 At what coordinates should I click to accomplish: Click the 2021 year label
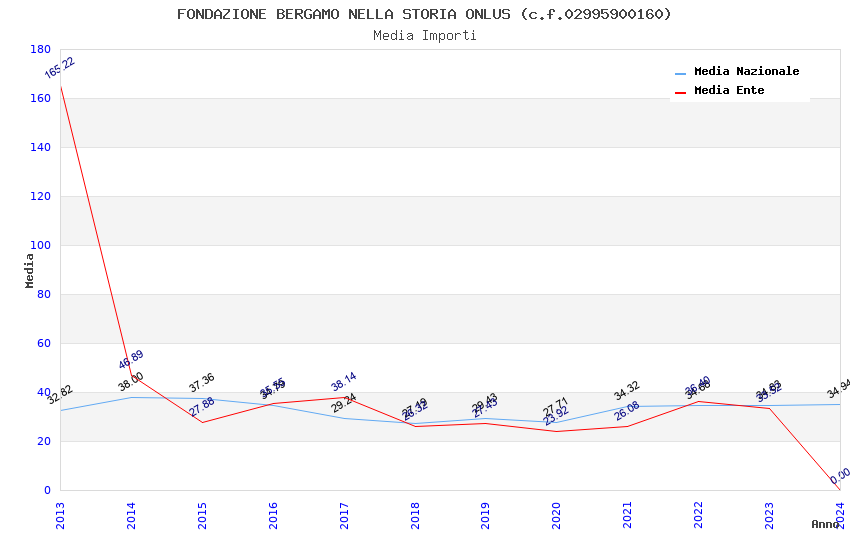628,515
